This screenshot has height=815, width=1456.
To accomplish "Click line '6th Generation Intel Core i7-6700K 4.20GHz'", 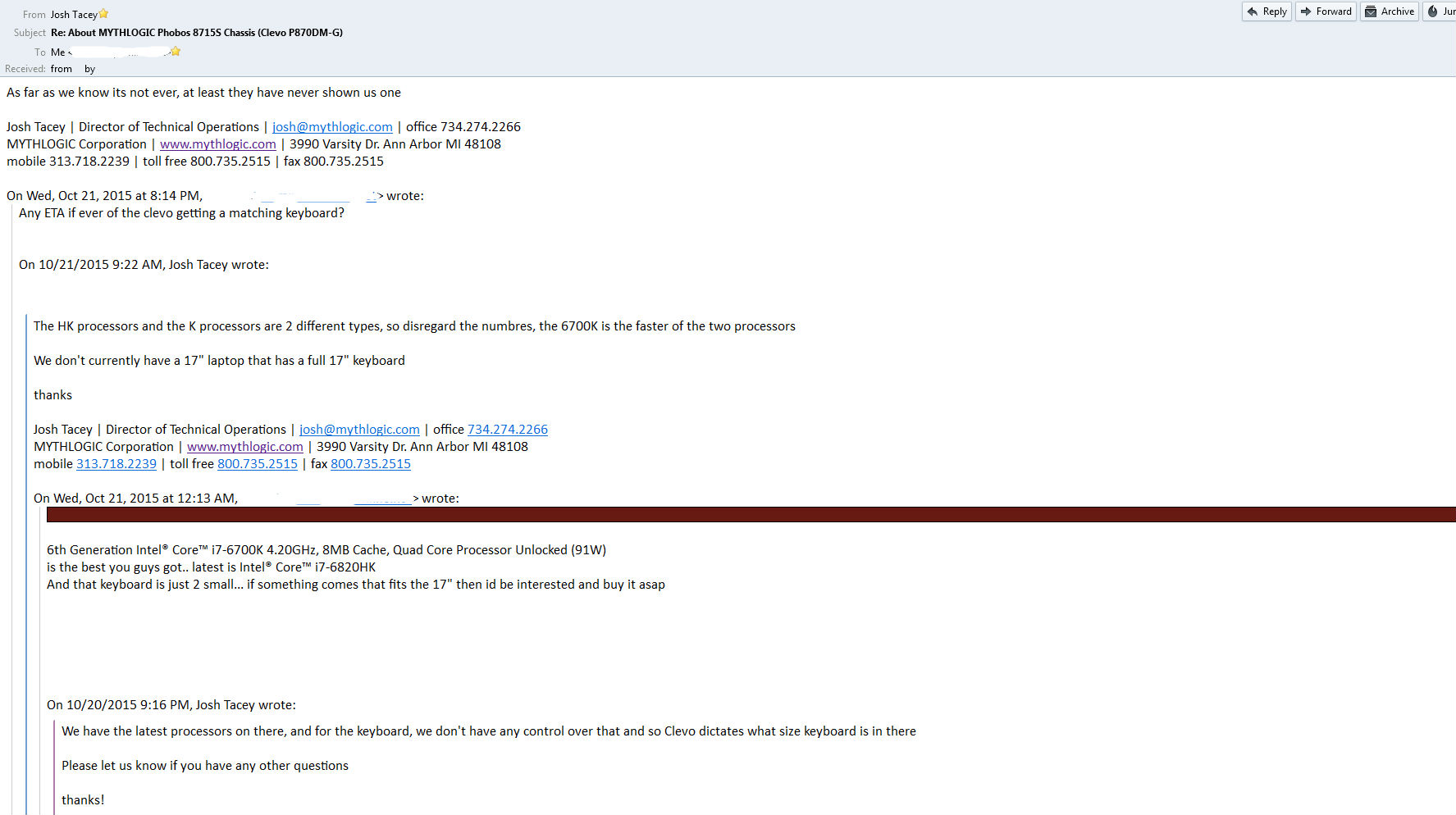I will pyautogui.click(x=326, y=550).
